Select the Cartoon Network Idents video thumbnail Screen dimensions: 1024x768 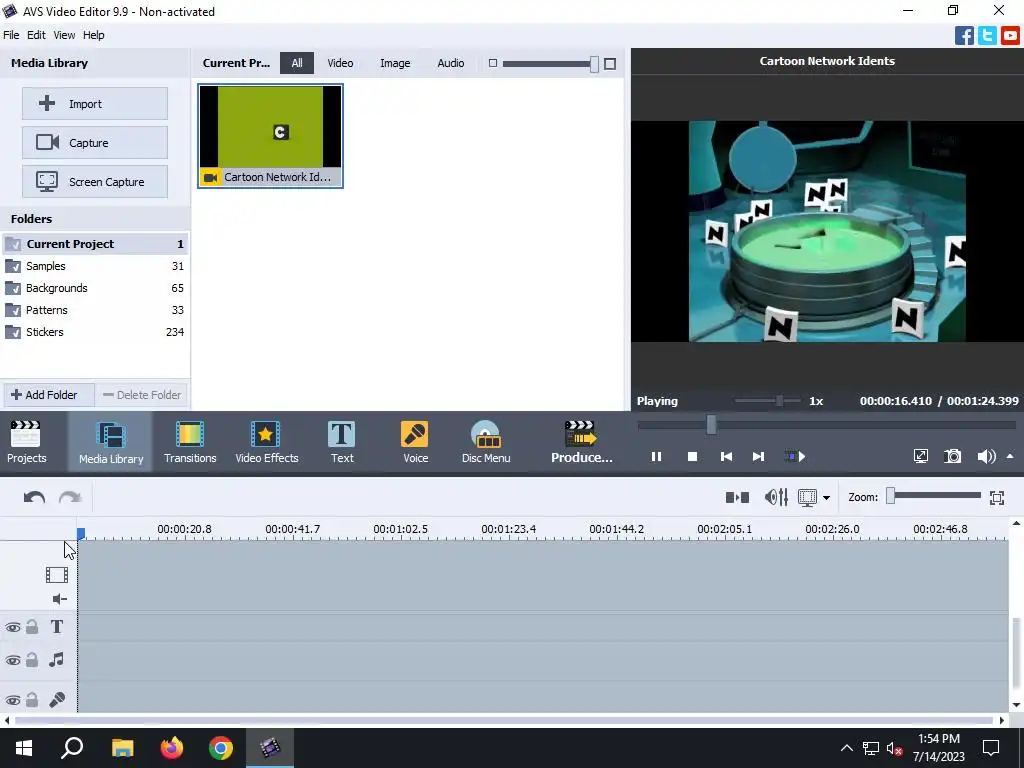[270, 136]
